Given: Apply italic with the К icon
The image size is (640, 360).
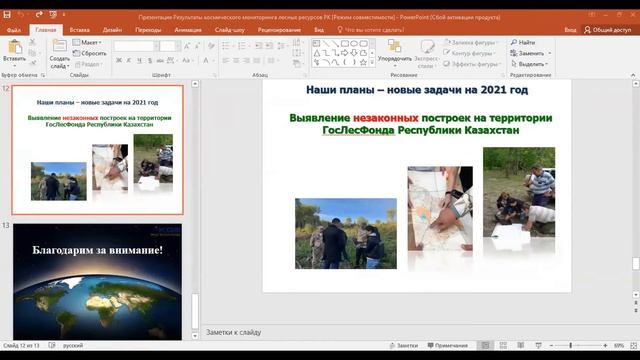Looking at the screenshot, I should click(x=129, y=60).
